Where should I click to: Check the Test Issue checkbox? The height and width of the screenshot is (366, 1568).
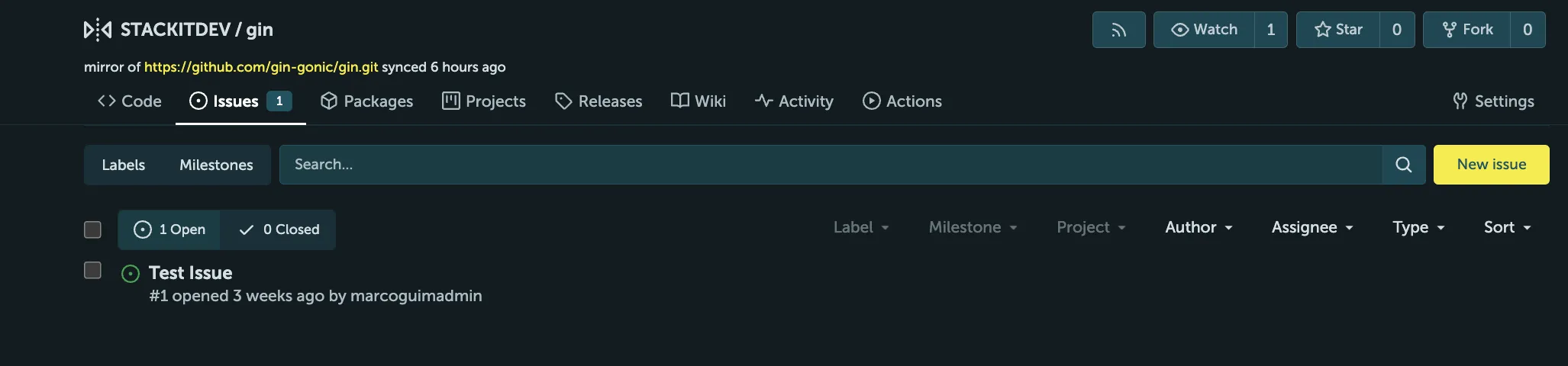pyautogui.click(x=92, y=271)
